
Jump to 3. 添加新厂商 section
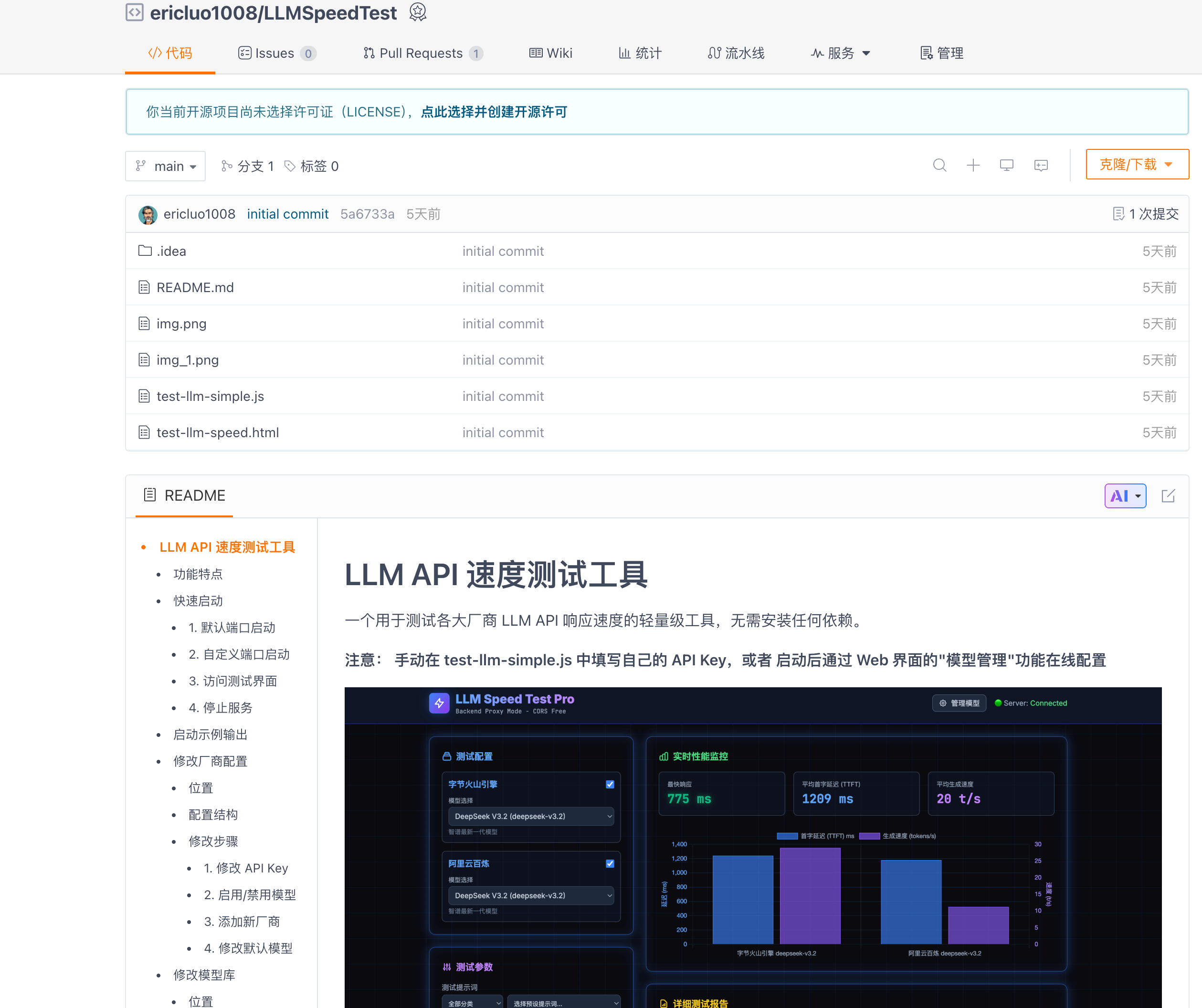tap(242, 922)
